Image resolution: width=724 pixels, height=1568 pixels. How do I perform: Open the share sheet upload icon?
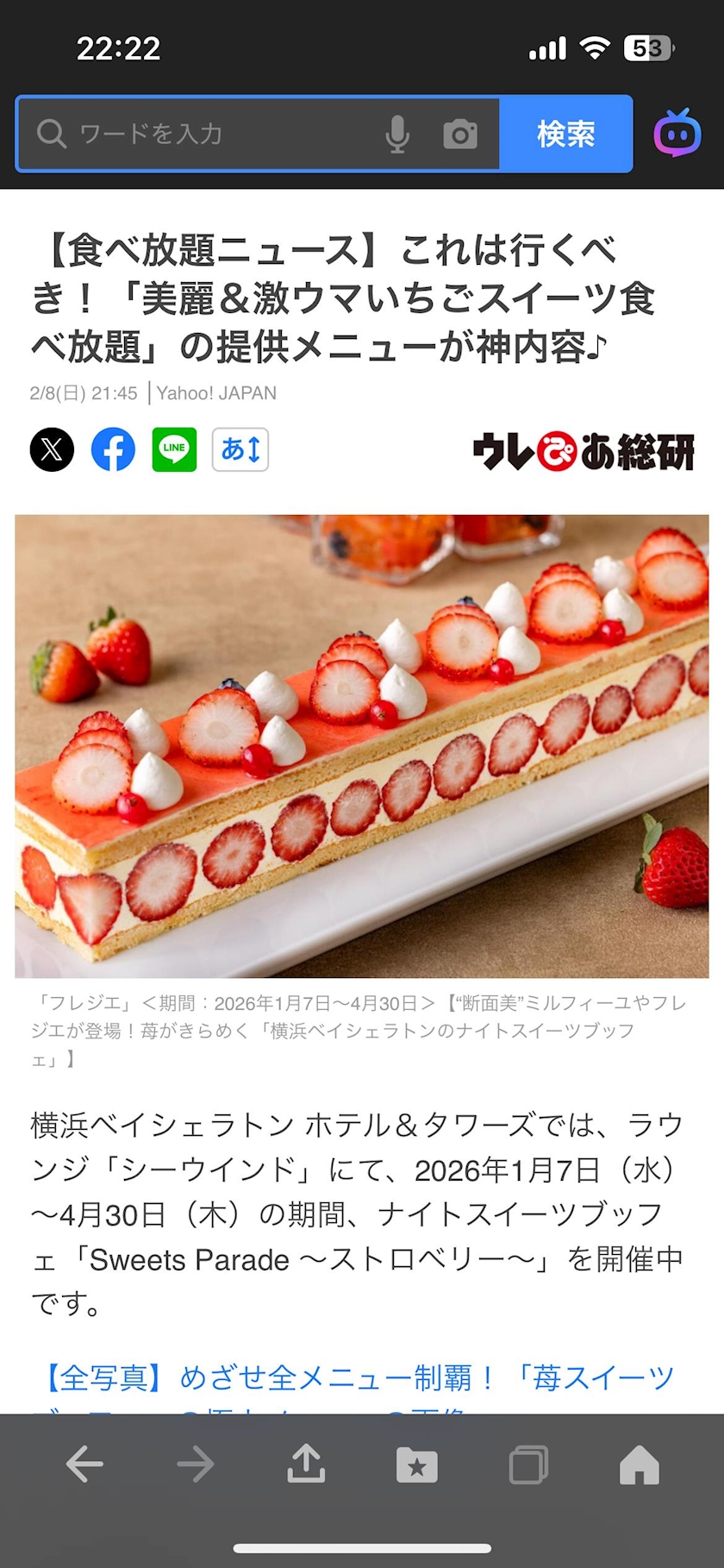(x=306, y=1463)
